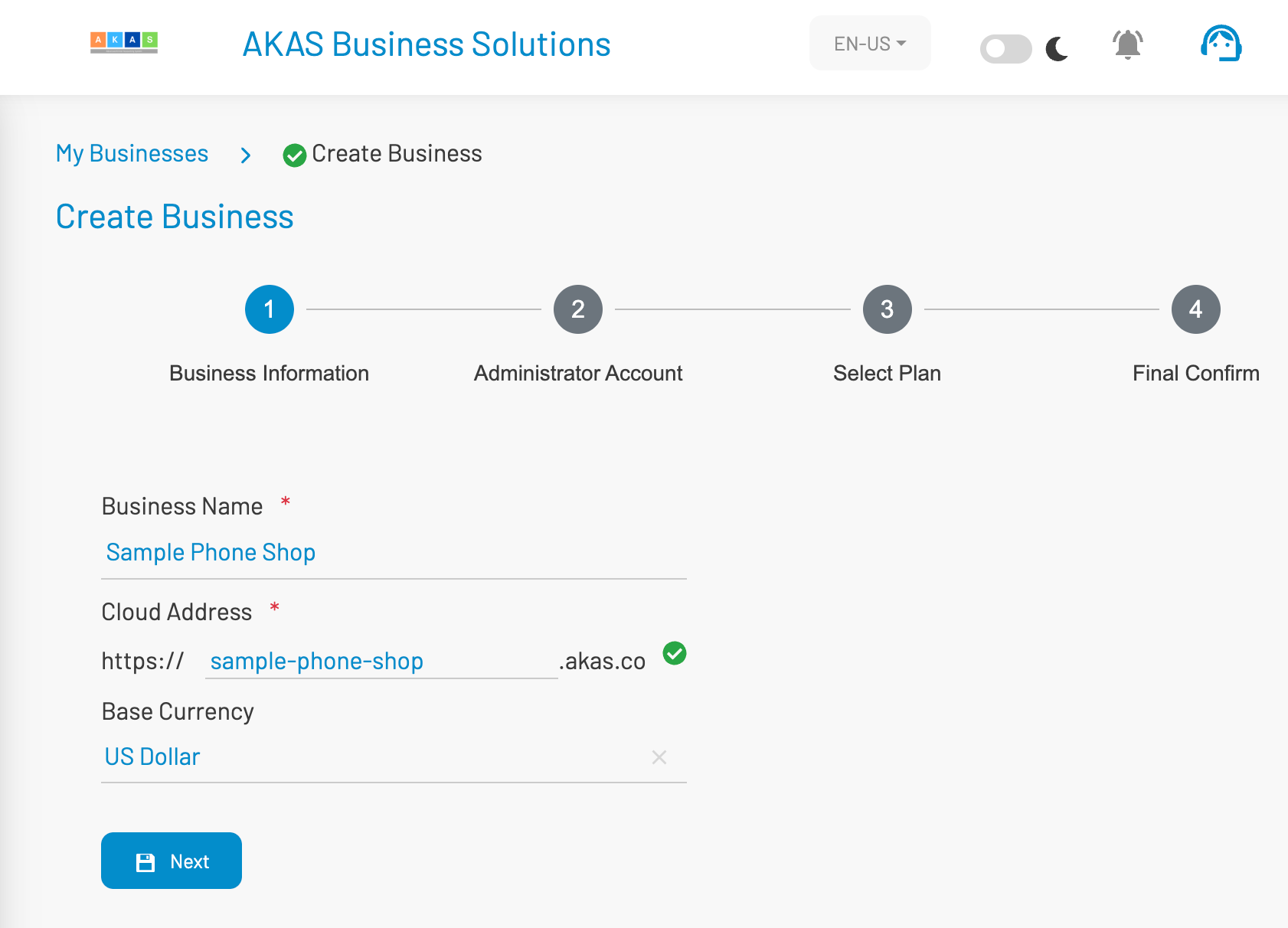Click the AKAS Business Solutions title
Screen dimensions: 1288x928
click(427, 44)
